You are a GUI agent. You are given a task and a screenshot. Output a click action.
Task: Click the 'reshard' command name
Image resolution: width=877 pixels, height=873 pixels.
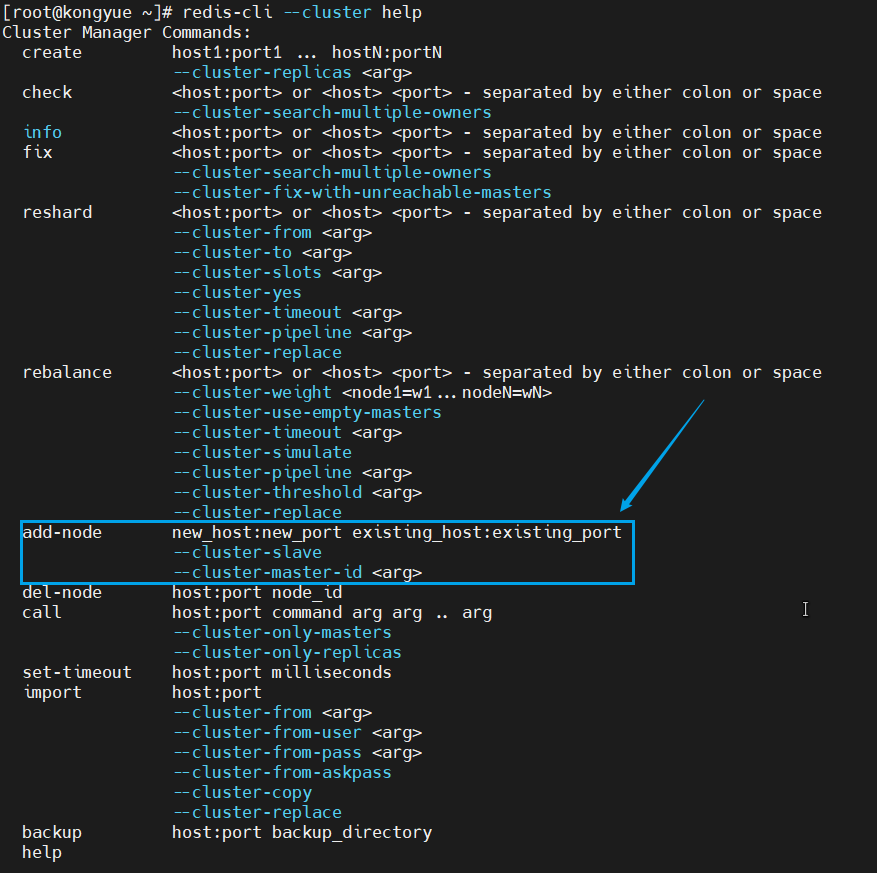[x=57, y=213]
